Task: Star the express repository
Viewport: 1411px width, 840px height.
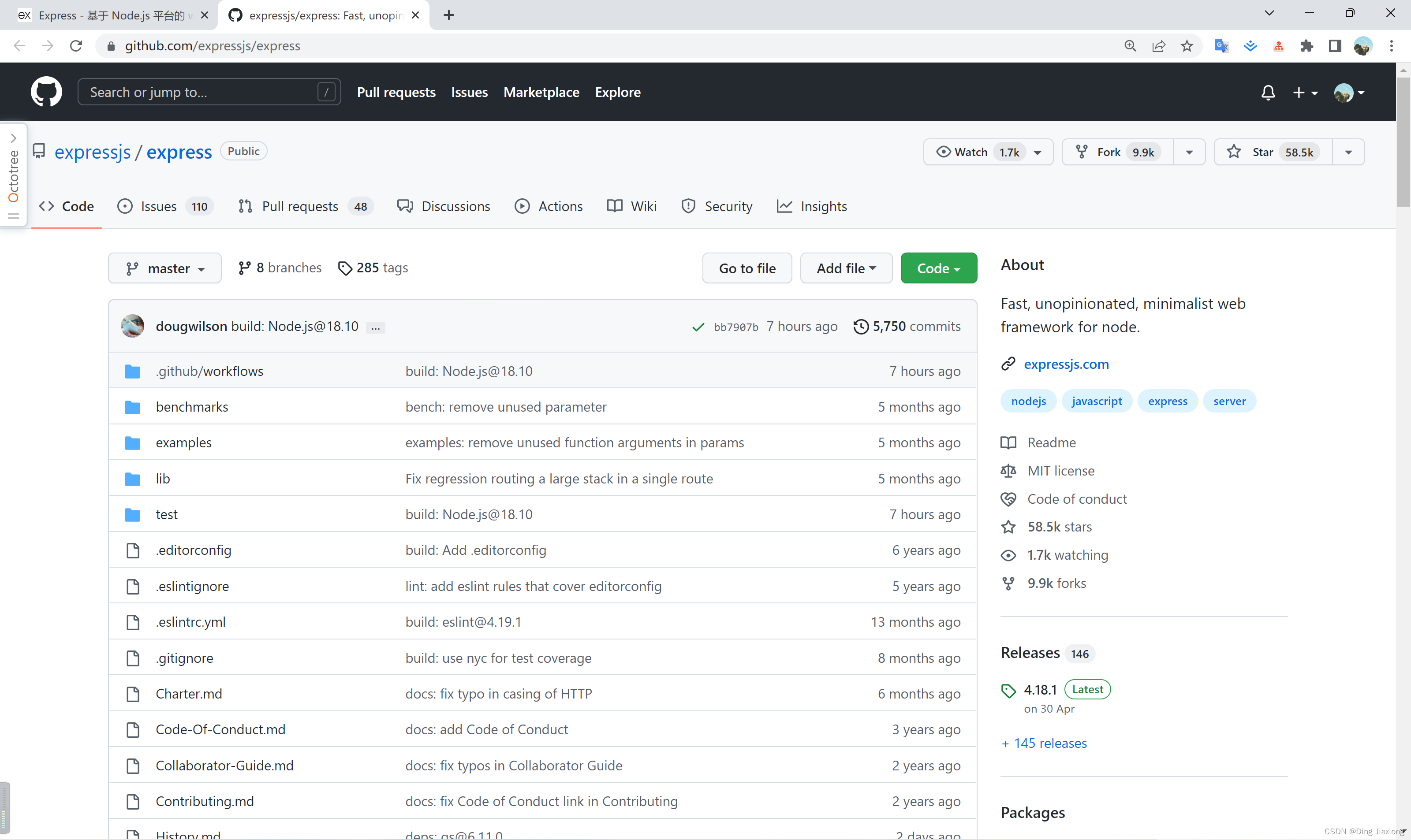Action: 1273,152
